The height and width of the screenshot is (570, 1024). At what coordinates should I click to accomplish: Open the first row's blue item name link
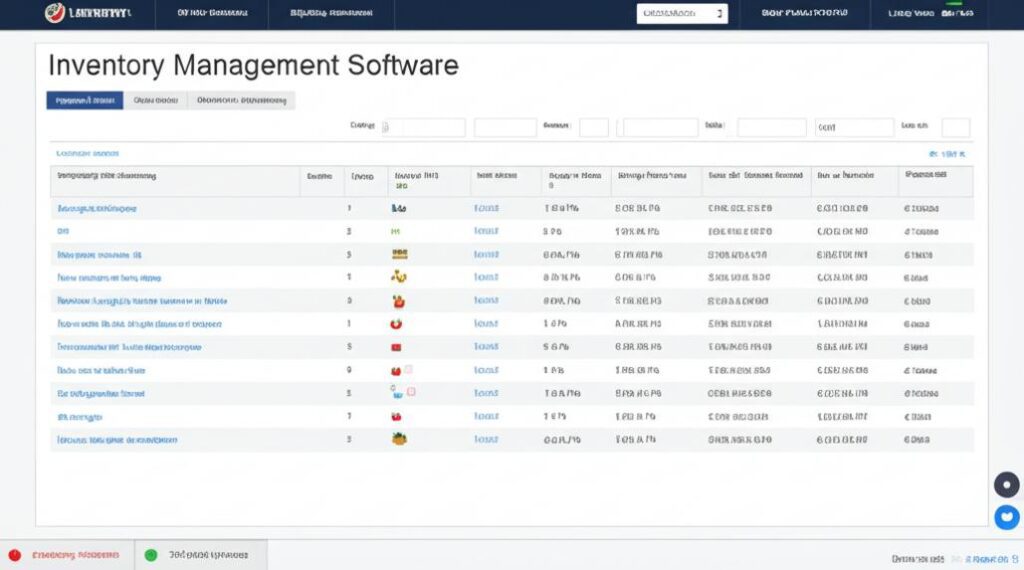click(97, 209)
